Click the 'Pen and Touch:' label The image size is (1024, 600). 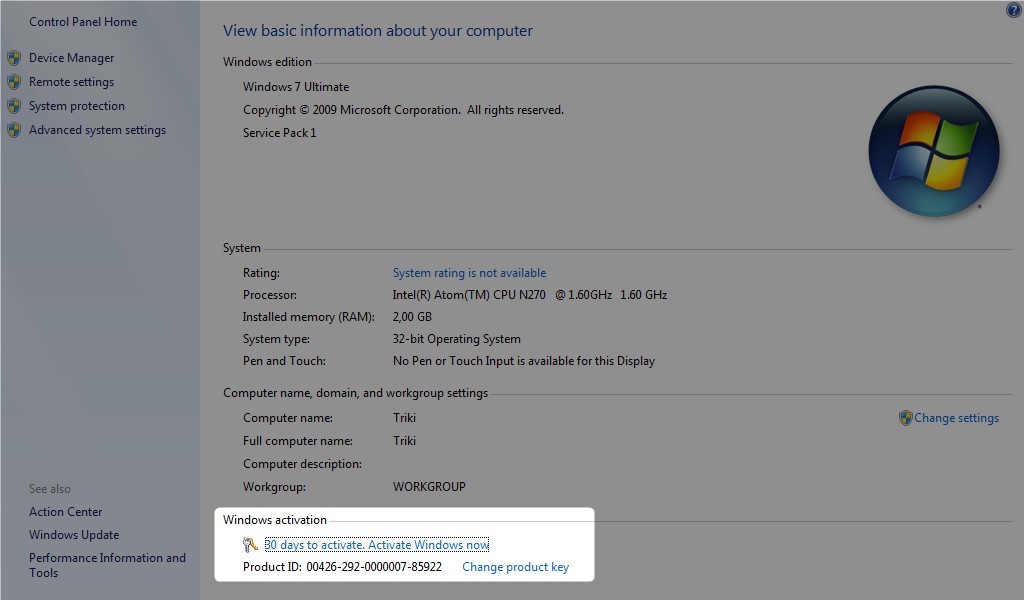284,361
